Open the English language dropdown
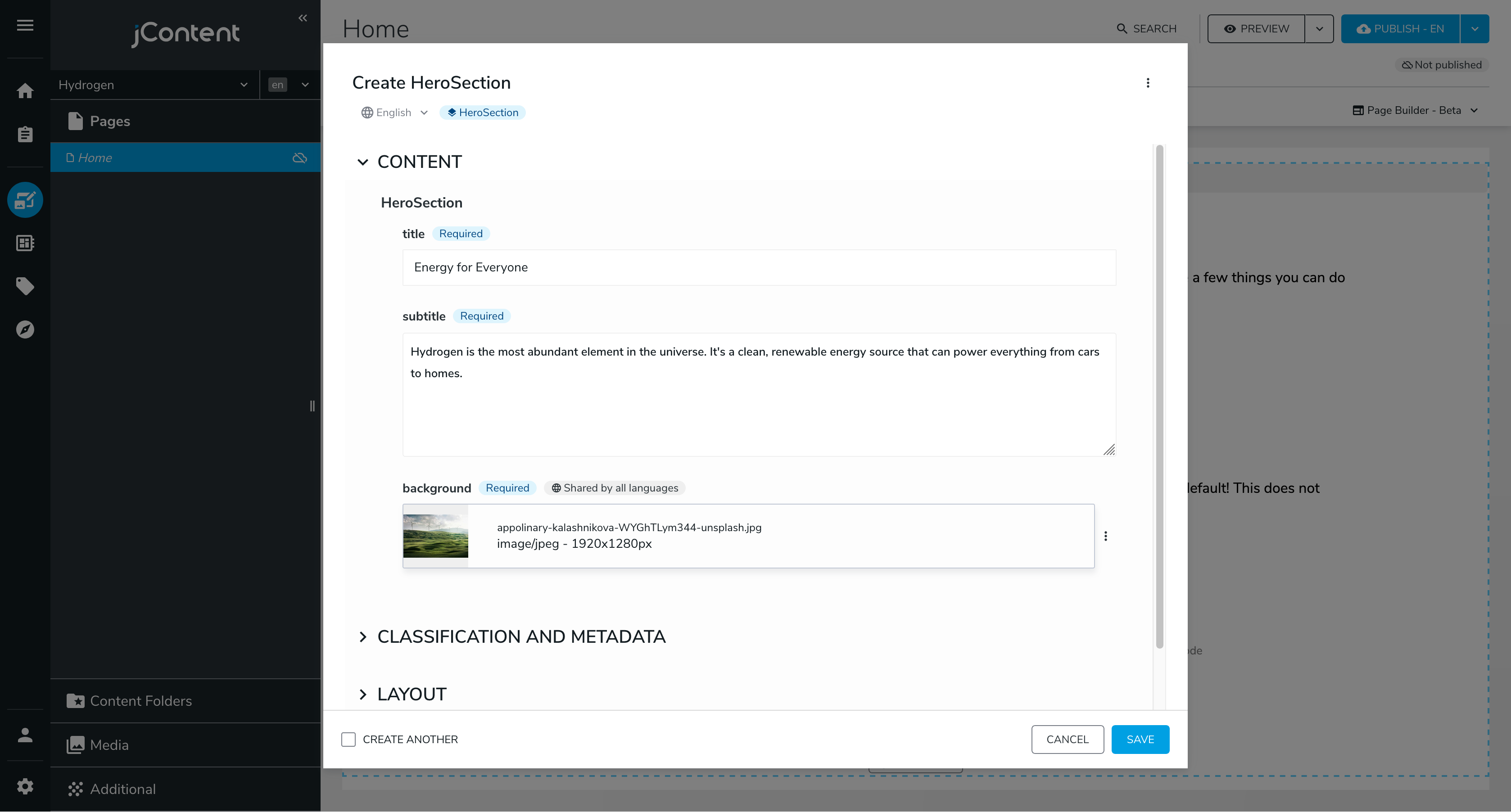The width and height of the screenshot is (1511, 812). [x=394, y=113]
